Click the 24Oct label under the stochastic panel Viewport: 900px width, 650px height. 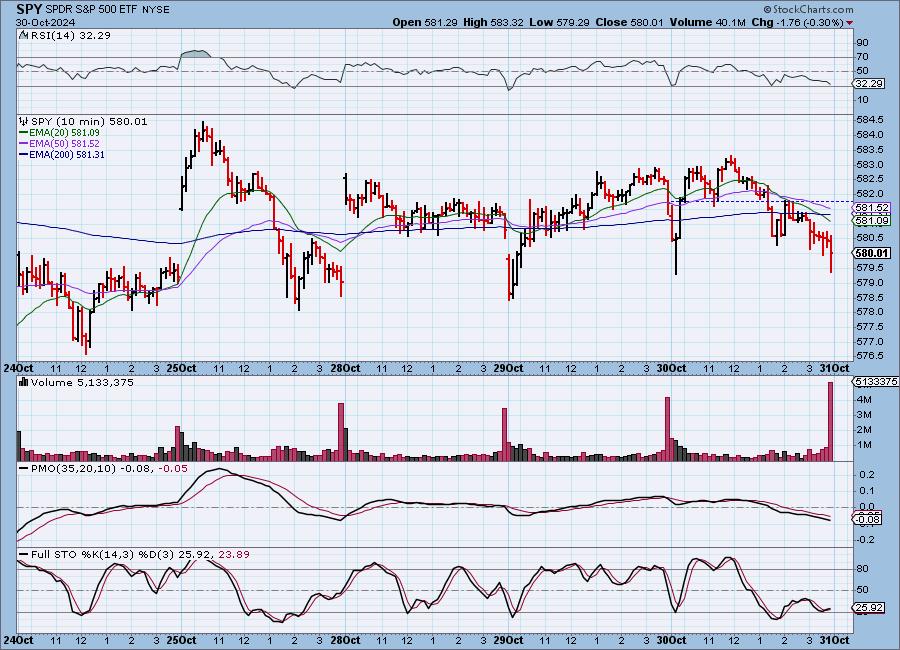[x=18, y=640]
